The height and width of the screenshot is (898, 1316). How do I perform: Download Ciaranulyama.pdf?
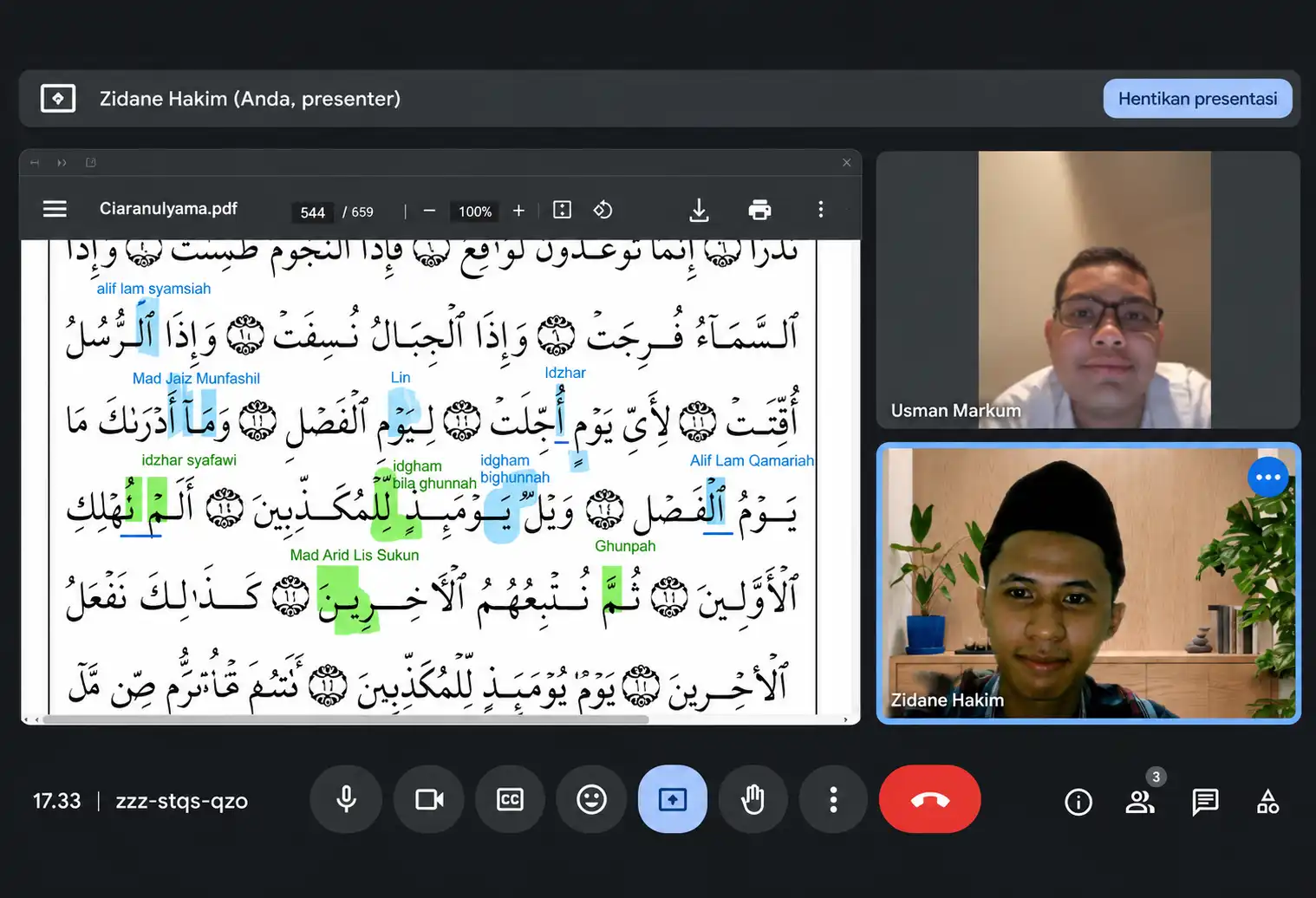click(x=699, y=210)
